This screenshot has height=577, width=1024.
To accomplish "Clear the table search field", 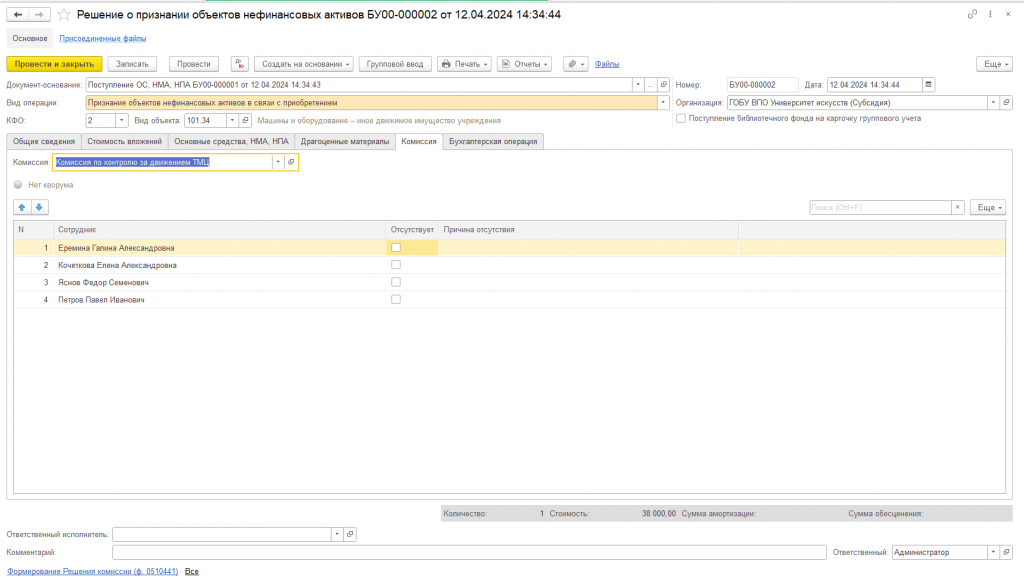I will tap(957, 208).
